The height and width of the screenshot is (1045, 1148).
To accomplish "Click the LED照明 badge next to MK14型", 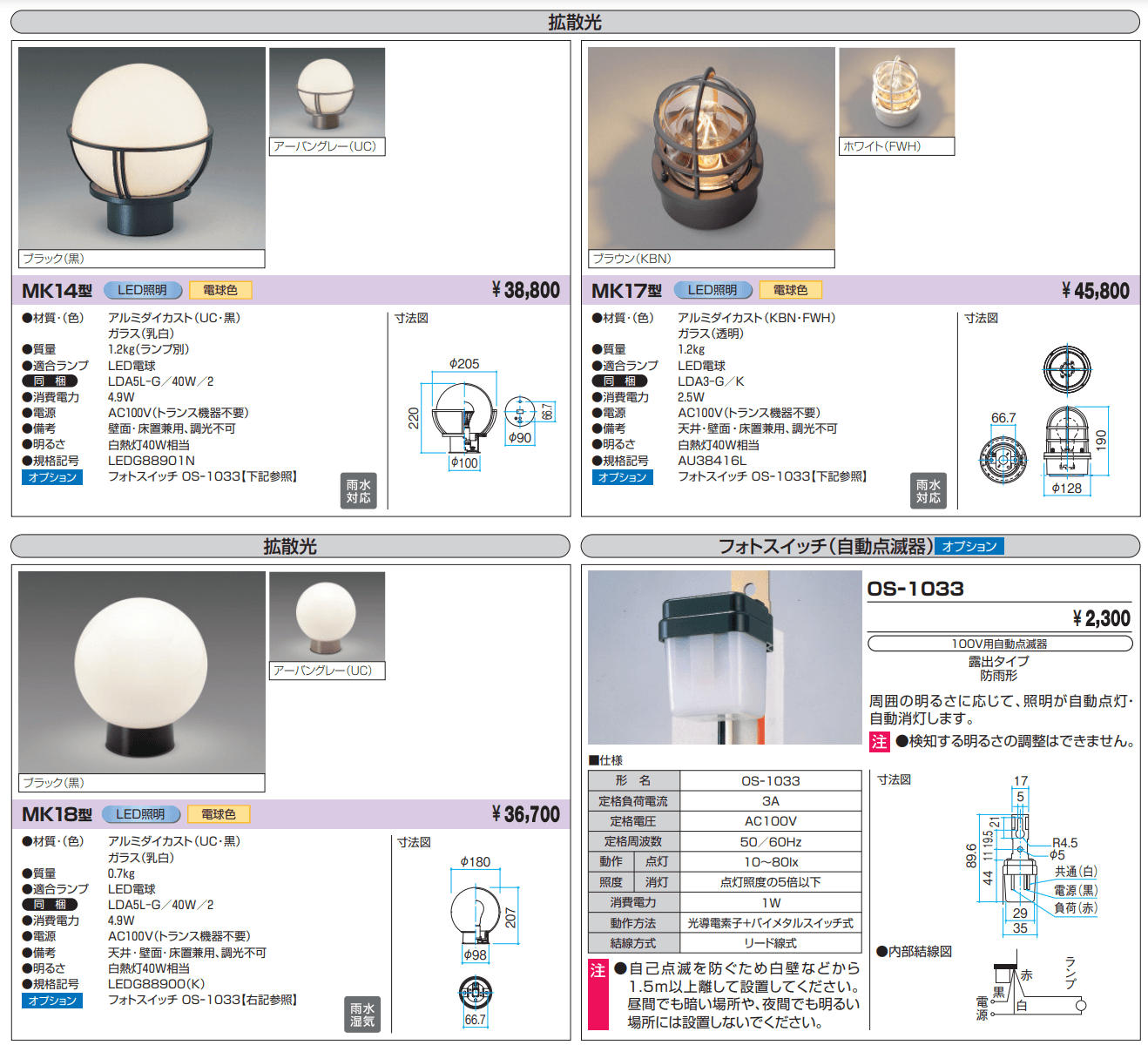I will 143,290.
